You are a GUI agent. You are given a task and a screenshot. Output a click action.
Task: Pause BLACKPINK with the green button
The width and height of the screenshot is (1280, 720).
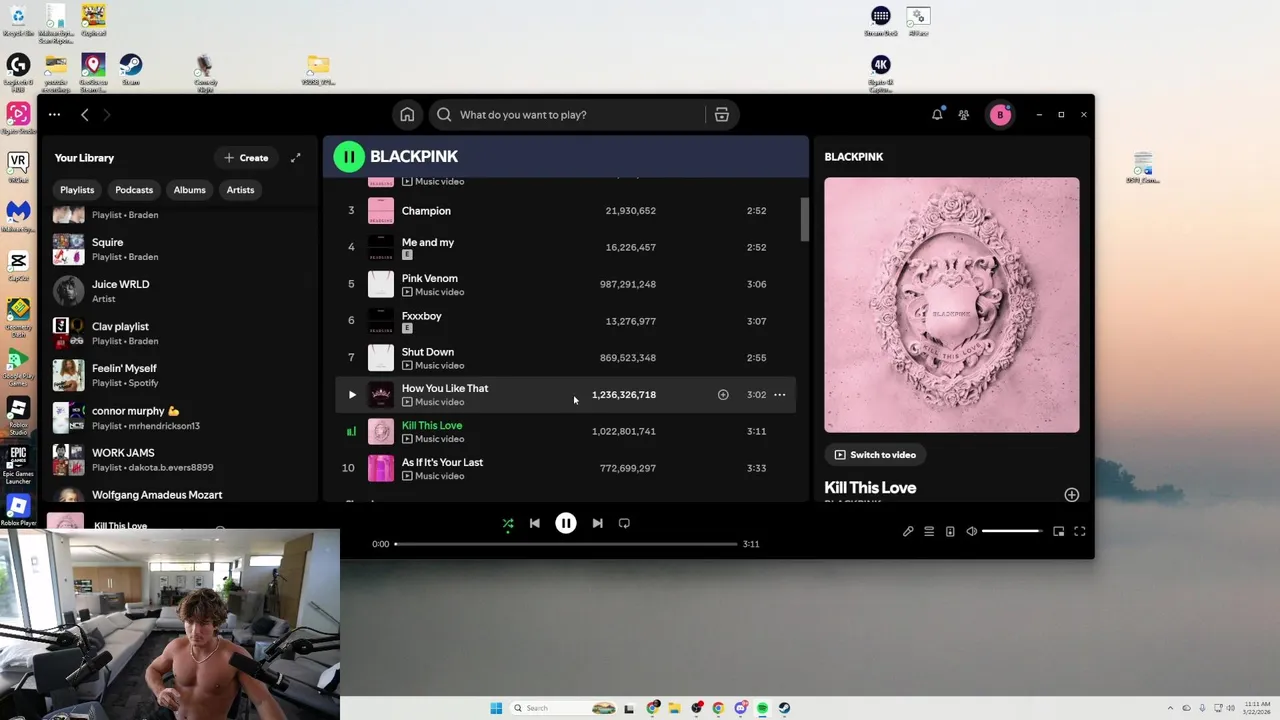coord(349,156)
